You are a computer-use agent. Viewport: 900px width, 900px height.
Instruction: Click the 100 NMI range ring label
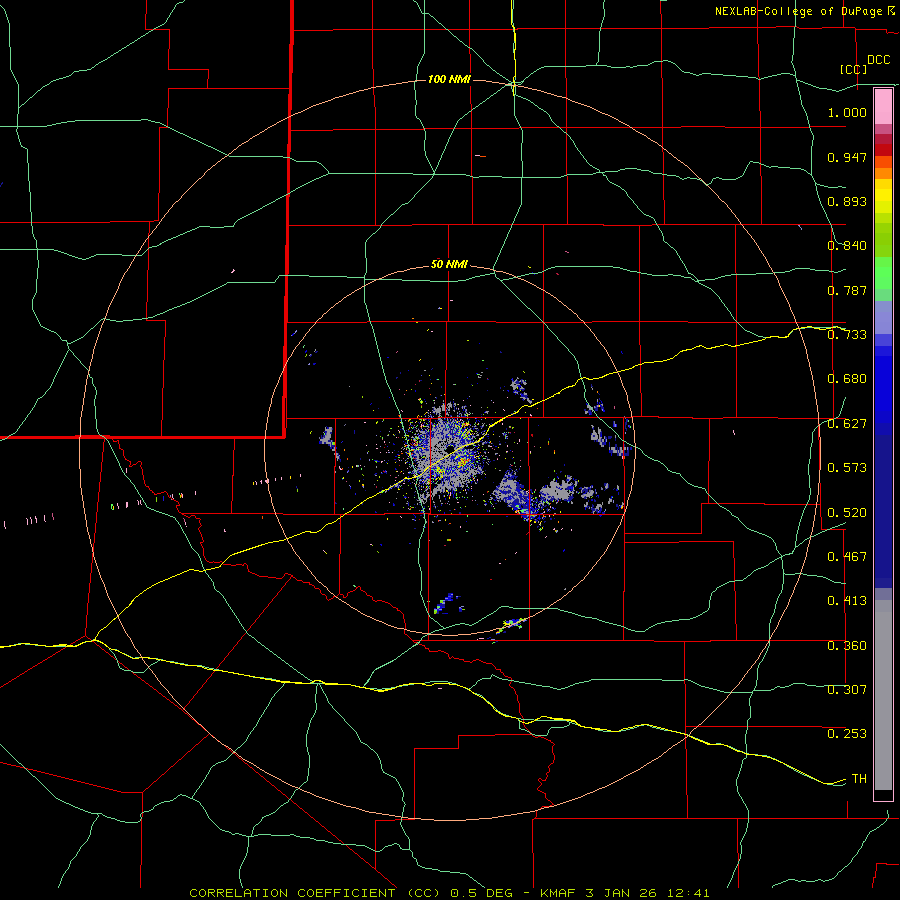coord(449,79)
